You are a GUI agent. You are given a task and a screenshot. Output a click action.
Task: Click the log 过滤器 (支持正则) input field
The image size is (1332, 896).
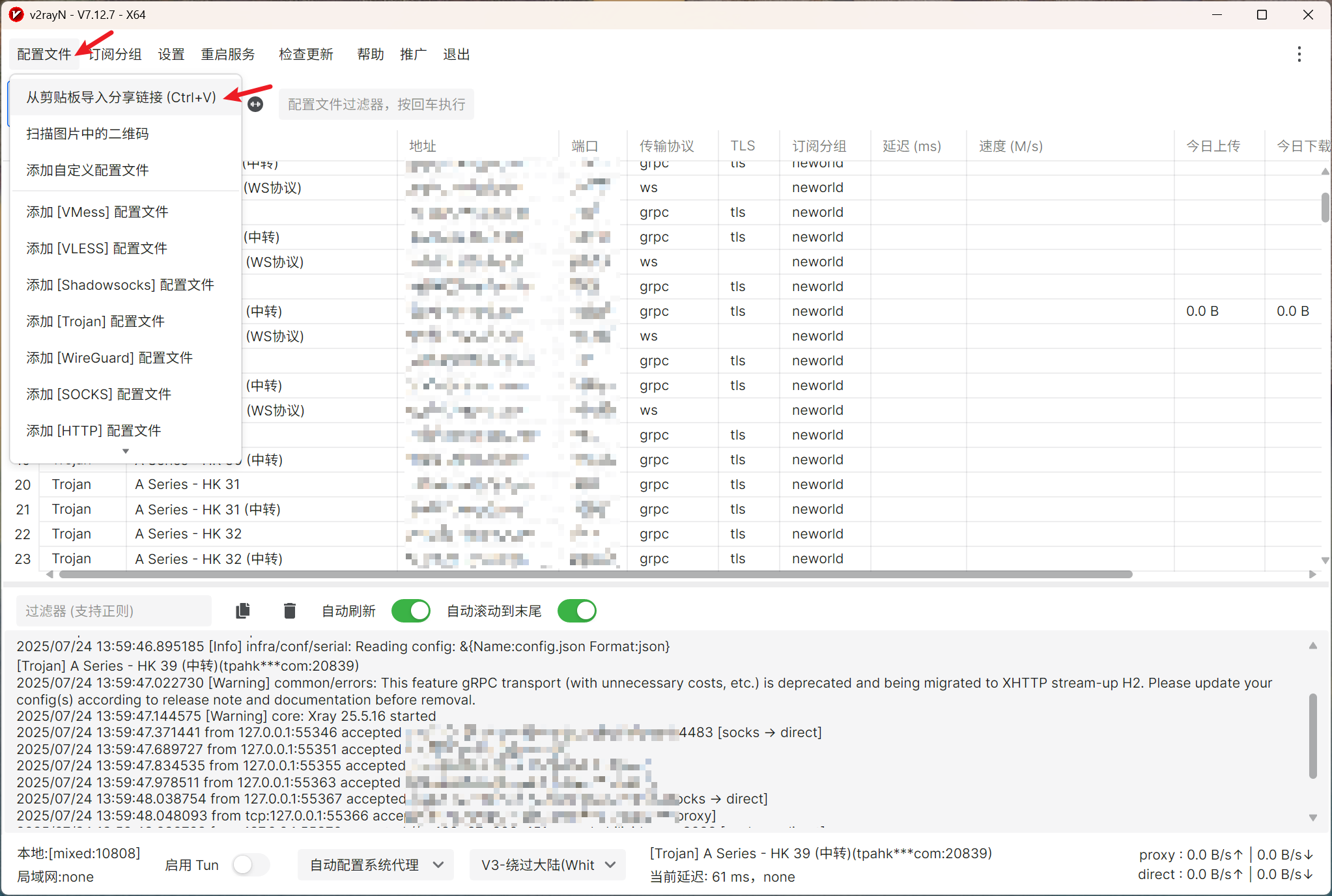tap(114, 611)
